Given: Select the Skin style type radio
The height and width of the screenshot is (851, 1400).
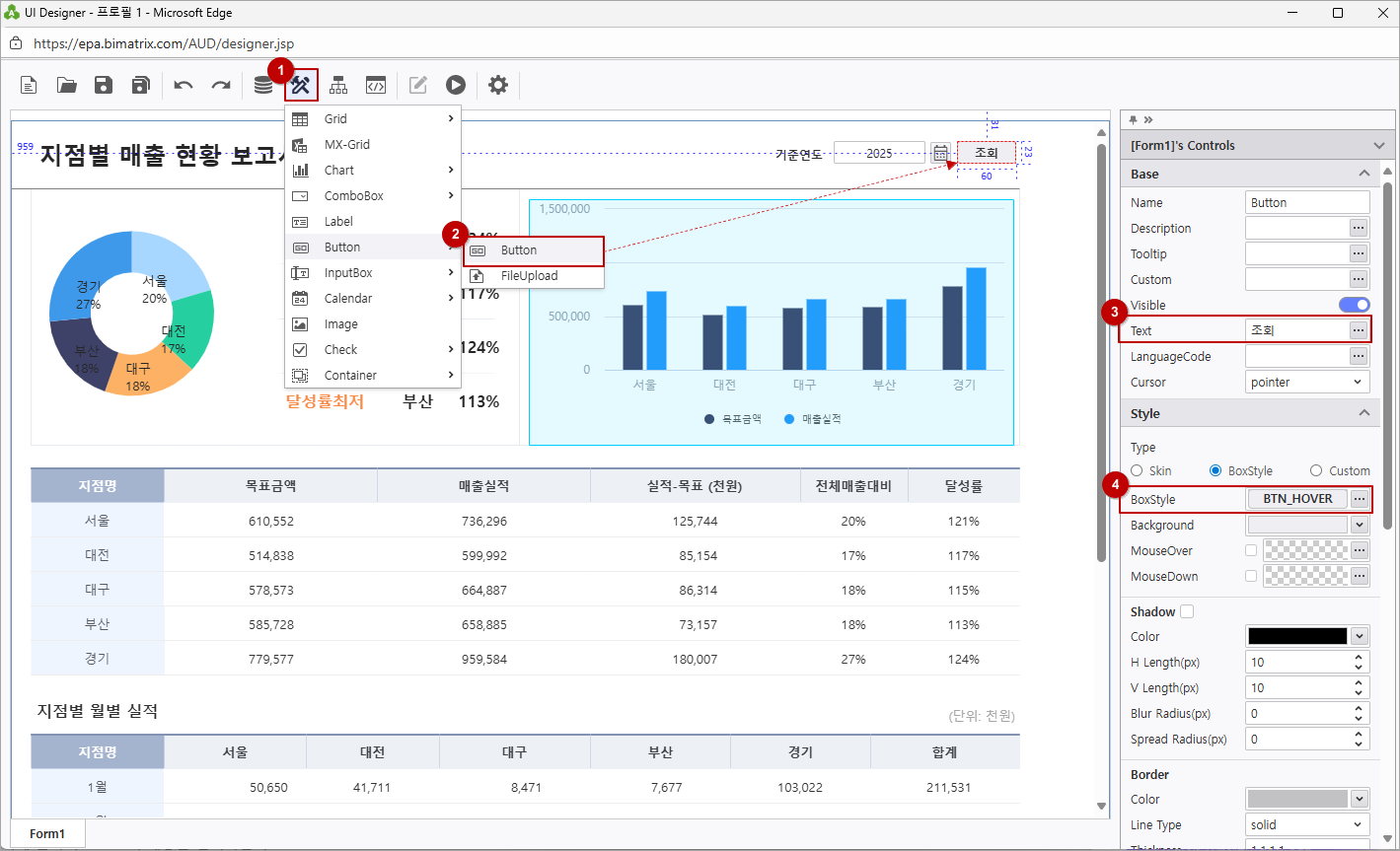Looking at the screenshot, I should pyautogui.click(x=1138, y=471).
